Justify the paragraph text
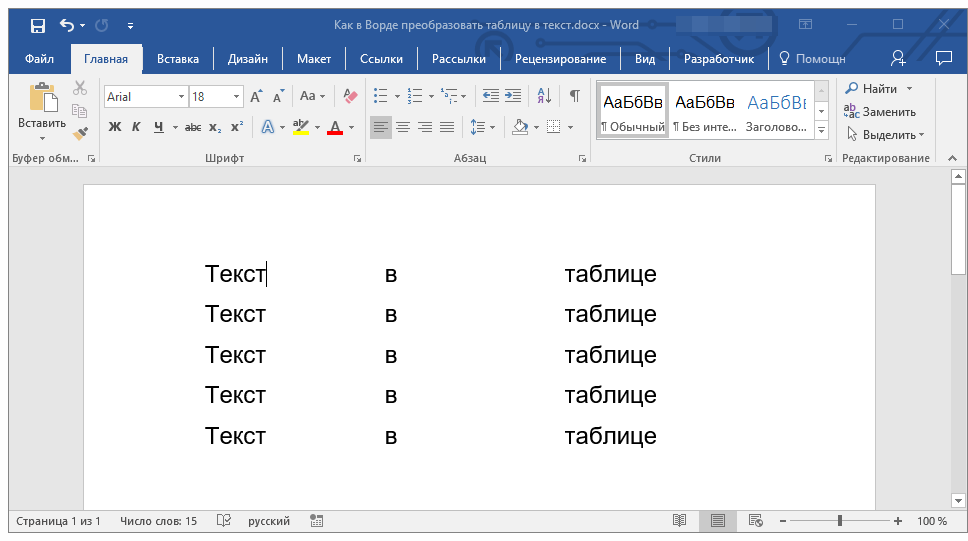Image resolution: width=968 pixels, height=541 pixels. (447, 127)
